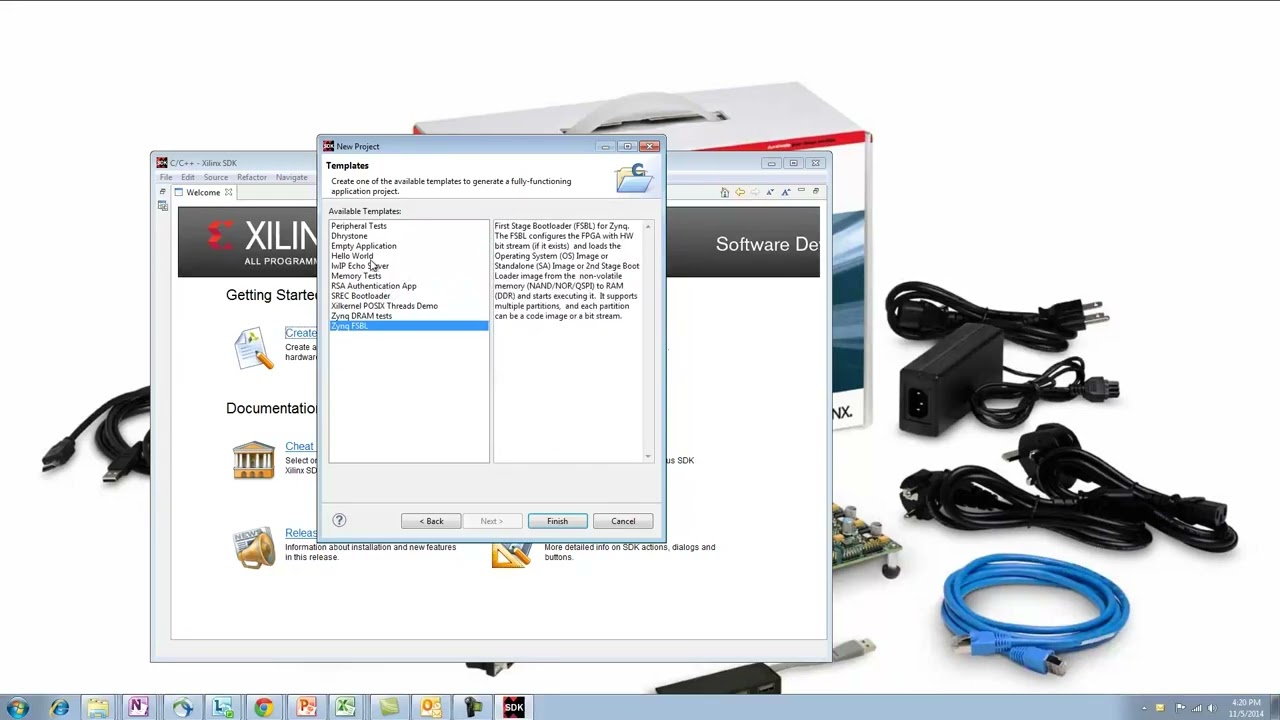This screenshot has width=1280, height=720.
Task: Select the Memory Tests template
Action: tap(356, 276)
